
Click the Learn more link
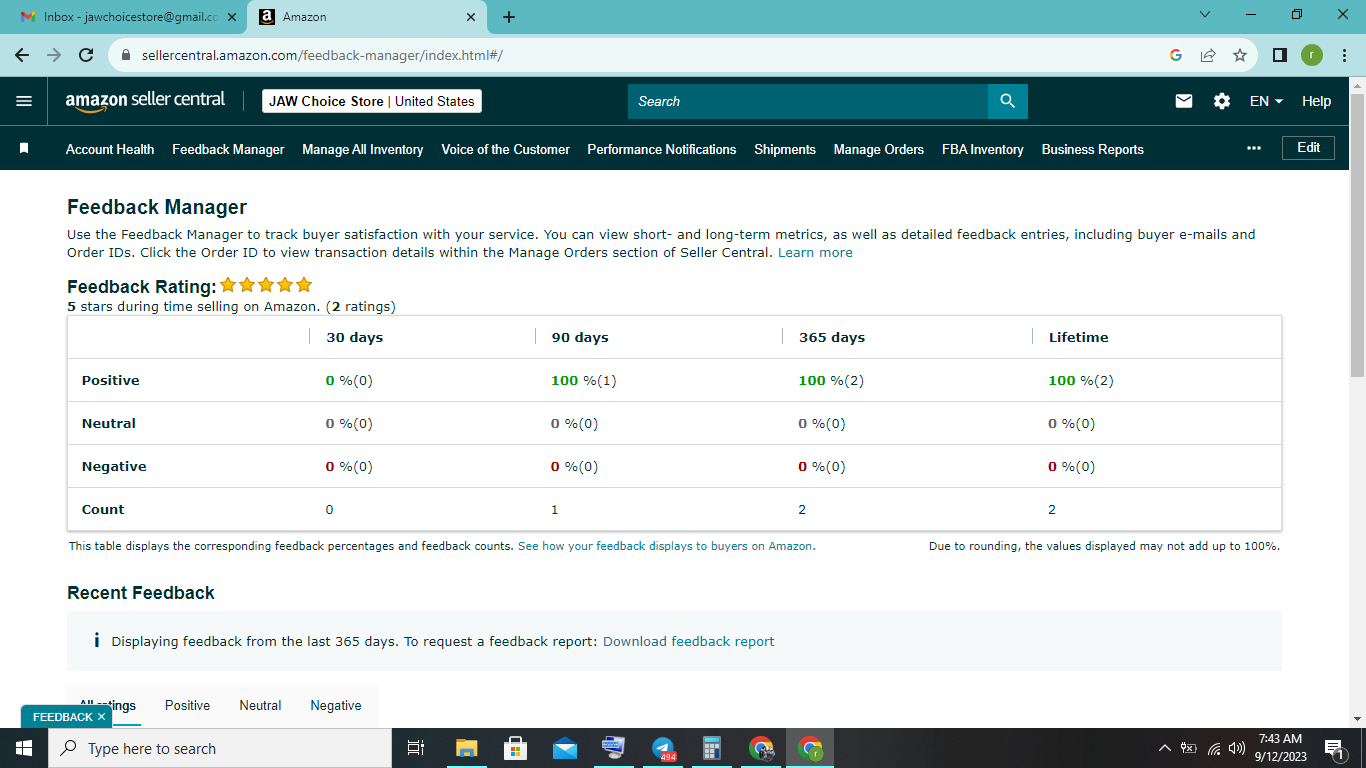(815, 252)
